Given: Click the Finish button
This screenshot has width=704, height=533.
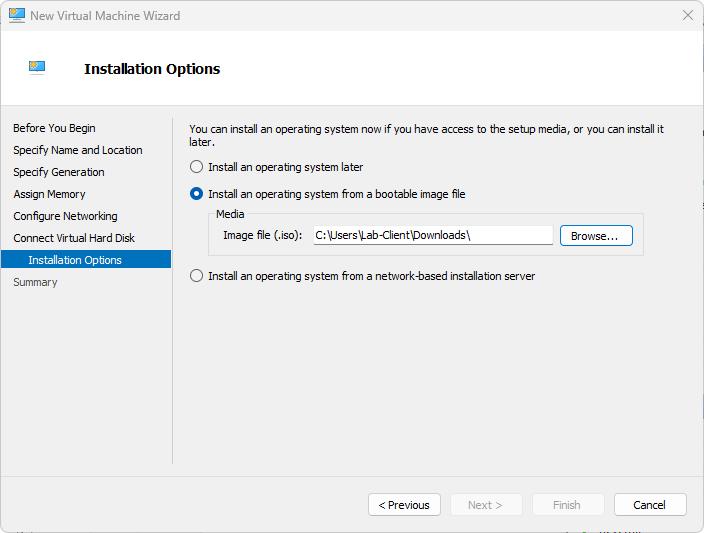Looking at the screenshot, I should [568, 505].
